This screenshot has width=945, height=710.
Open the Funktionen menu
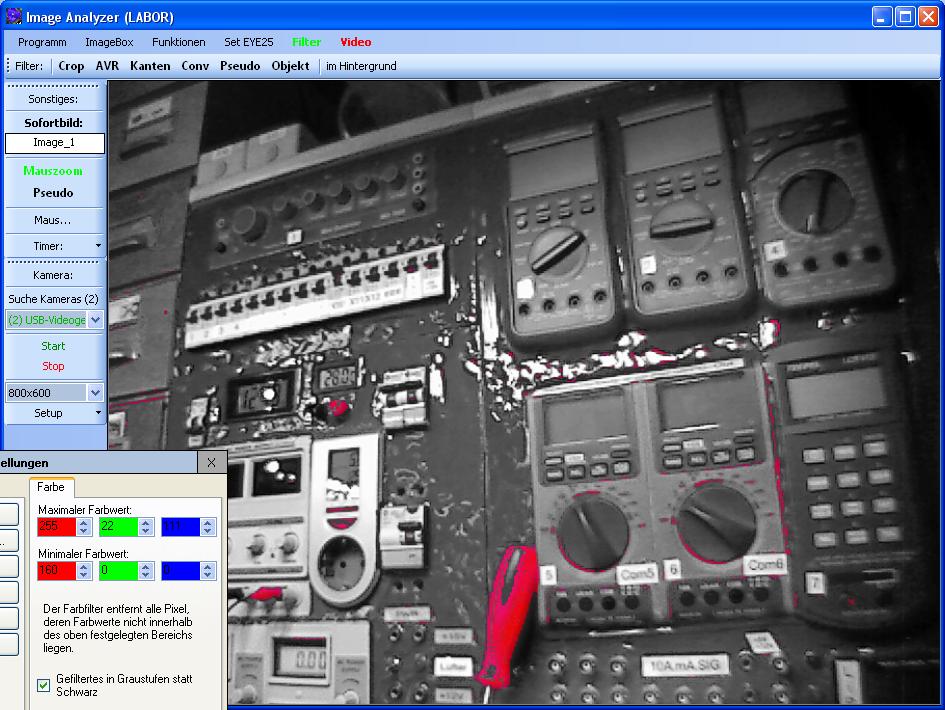178,42
